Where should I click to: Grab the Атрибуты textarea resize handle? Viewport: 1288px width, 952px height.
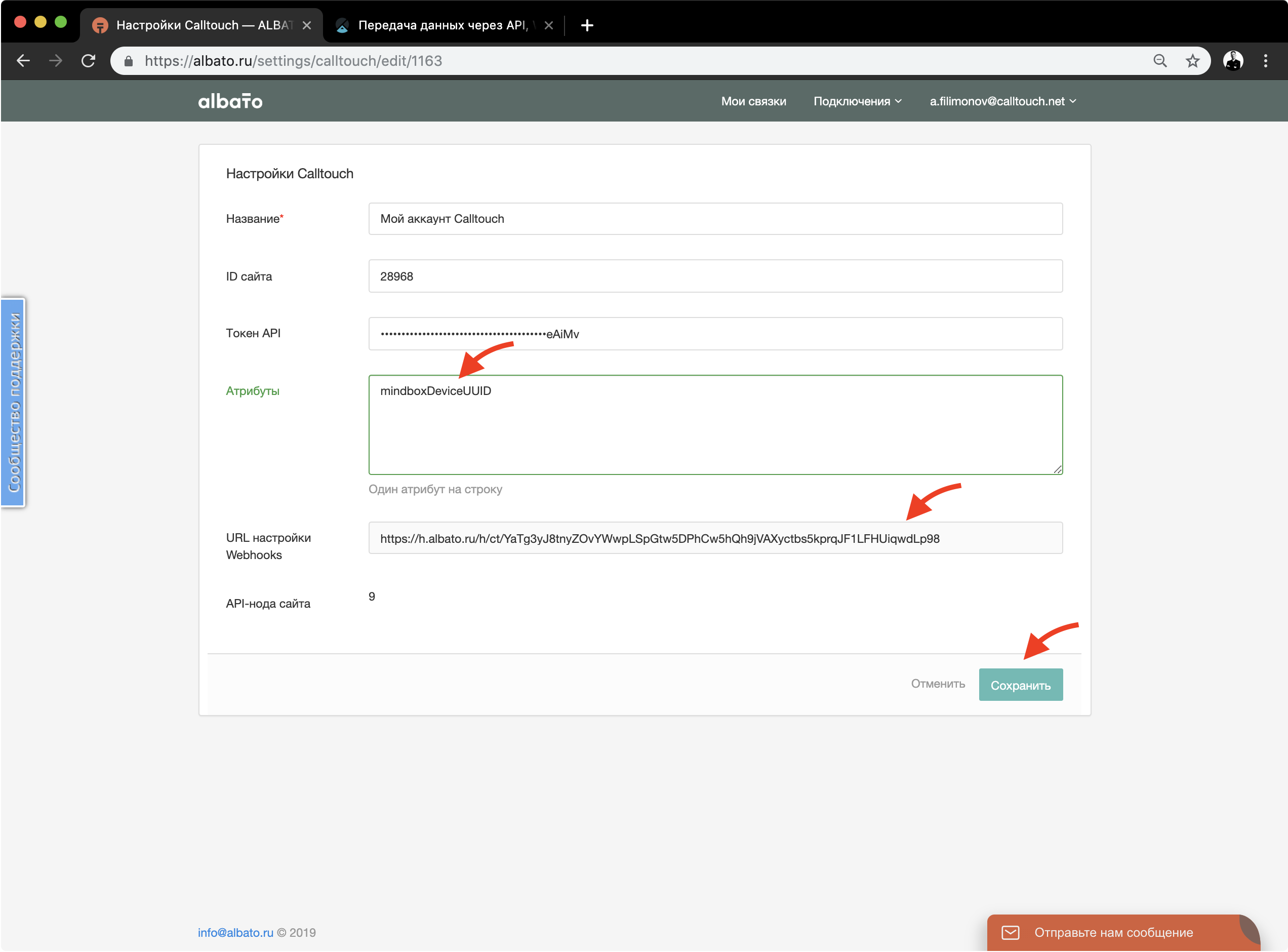pos(1057,469)
